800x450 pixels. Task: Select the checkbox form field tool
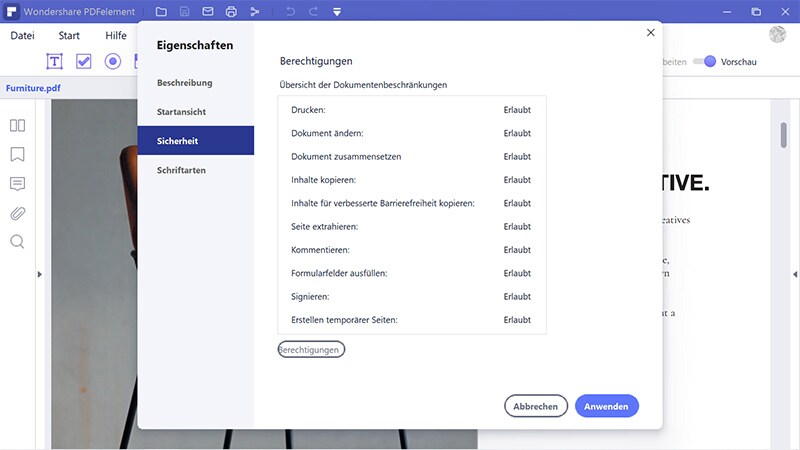(84, 61)
